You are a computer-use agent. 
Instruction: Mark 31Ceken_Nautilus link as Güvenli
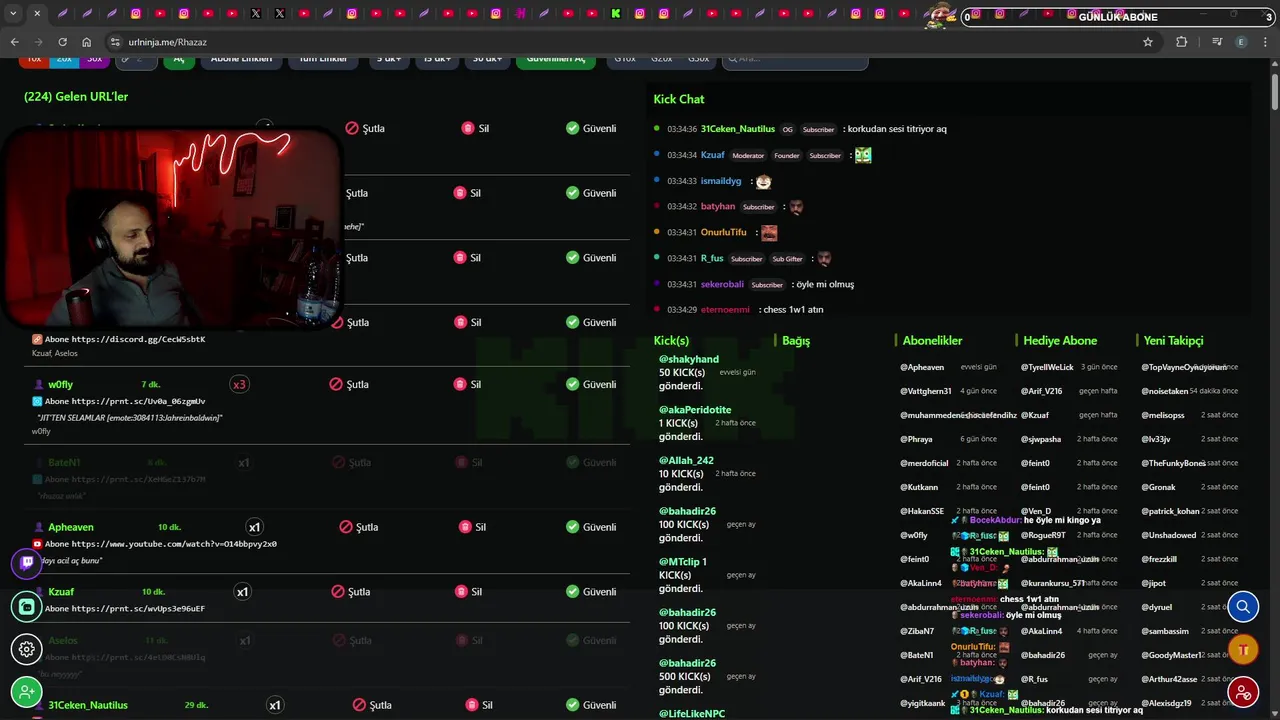pyautogui.click(x=590, y=705)
